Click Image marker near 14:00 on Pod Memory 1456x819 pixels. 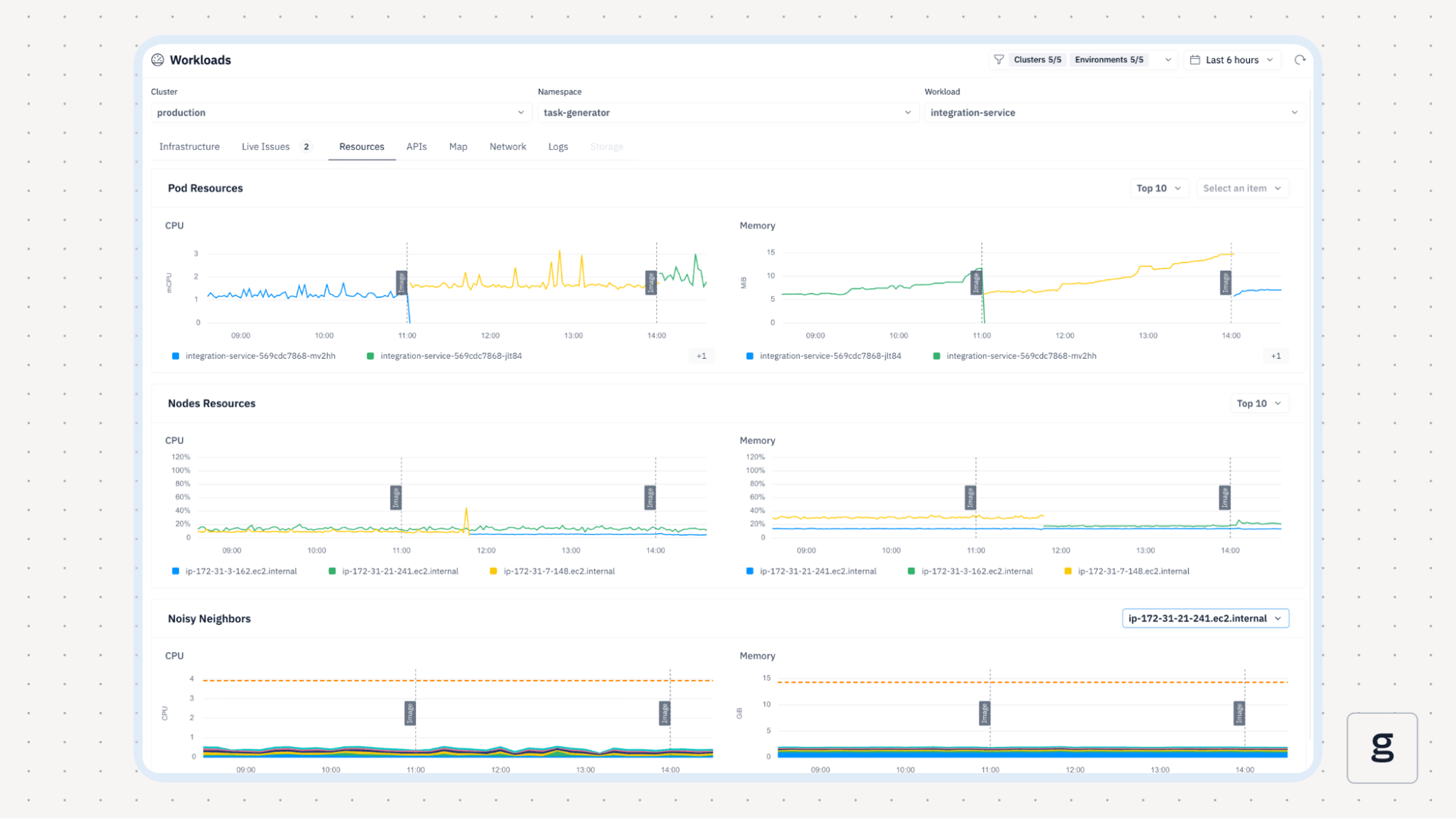(1226, 282)
